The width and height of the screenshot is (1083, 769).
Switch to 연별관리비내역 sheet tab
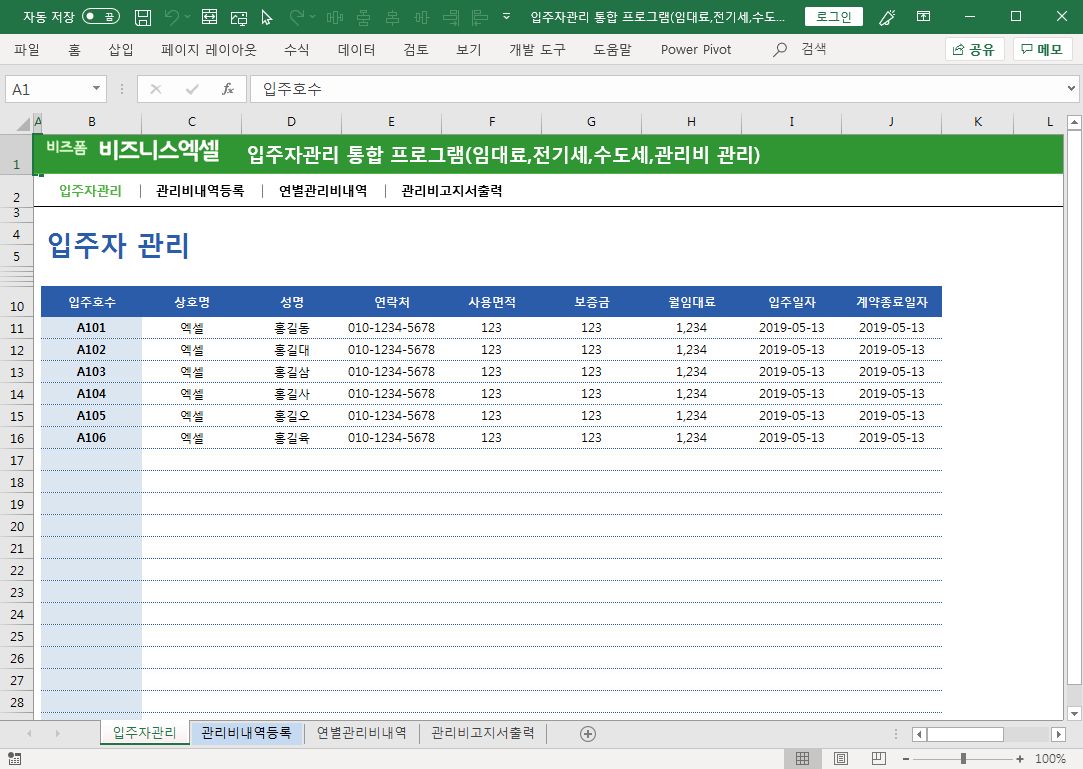point(361,733)
